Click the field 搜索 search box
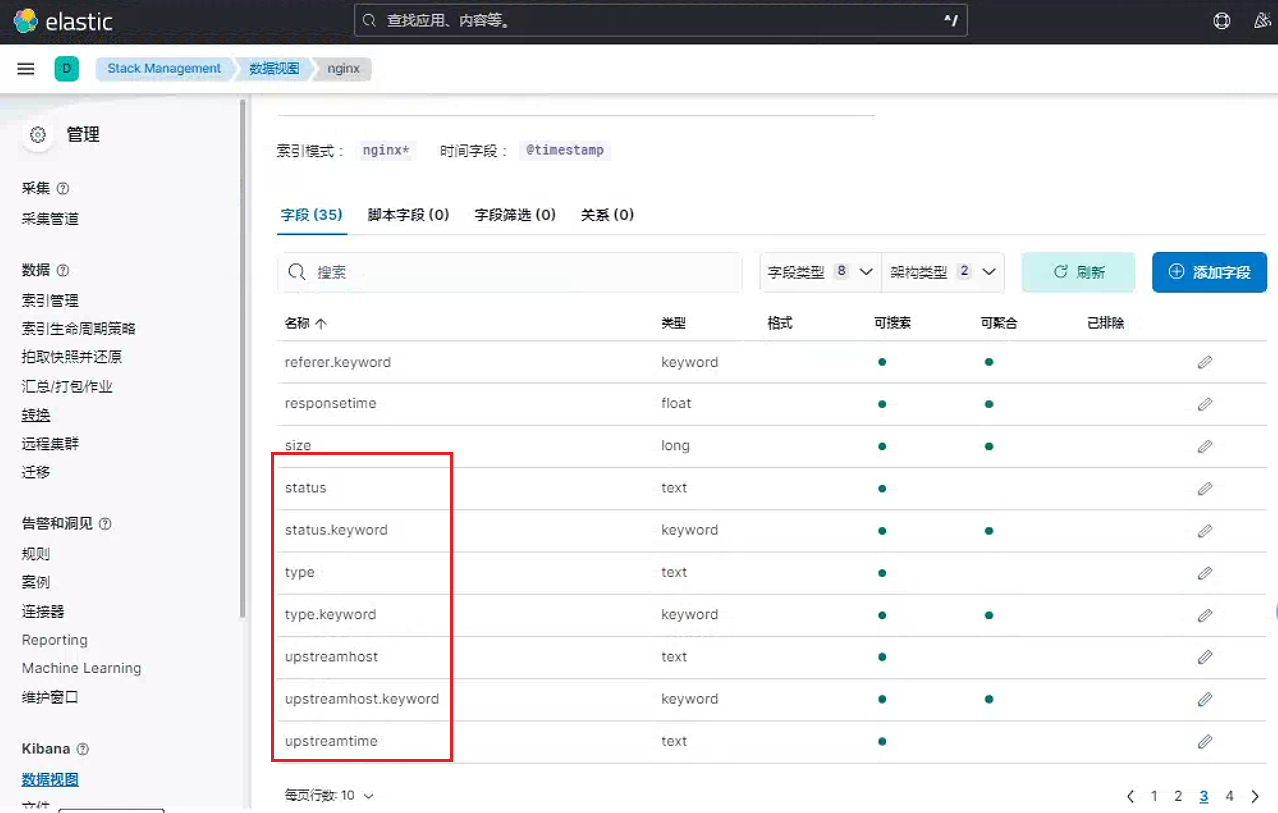Image resolution: width=1278 pixels, height=813 pixels. pyautogui.click(x=510, y=272)
